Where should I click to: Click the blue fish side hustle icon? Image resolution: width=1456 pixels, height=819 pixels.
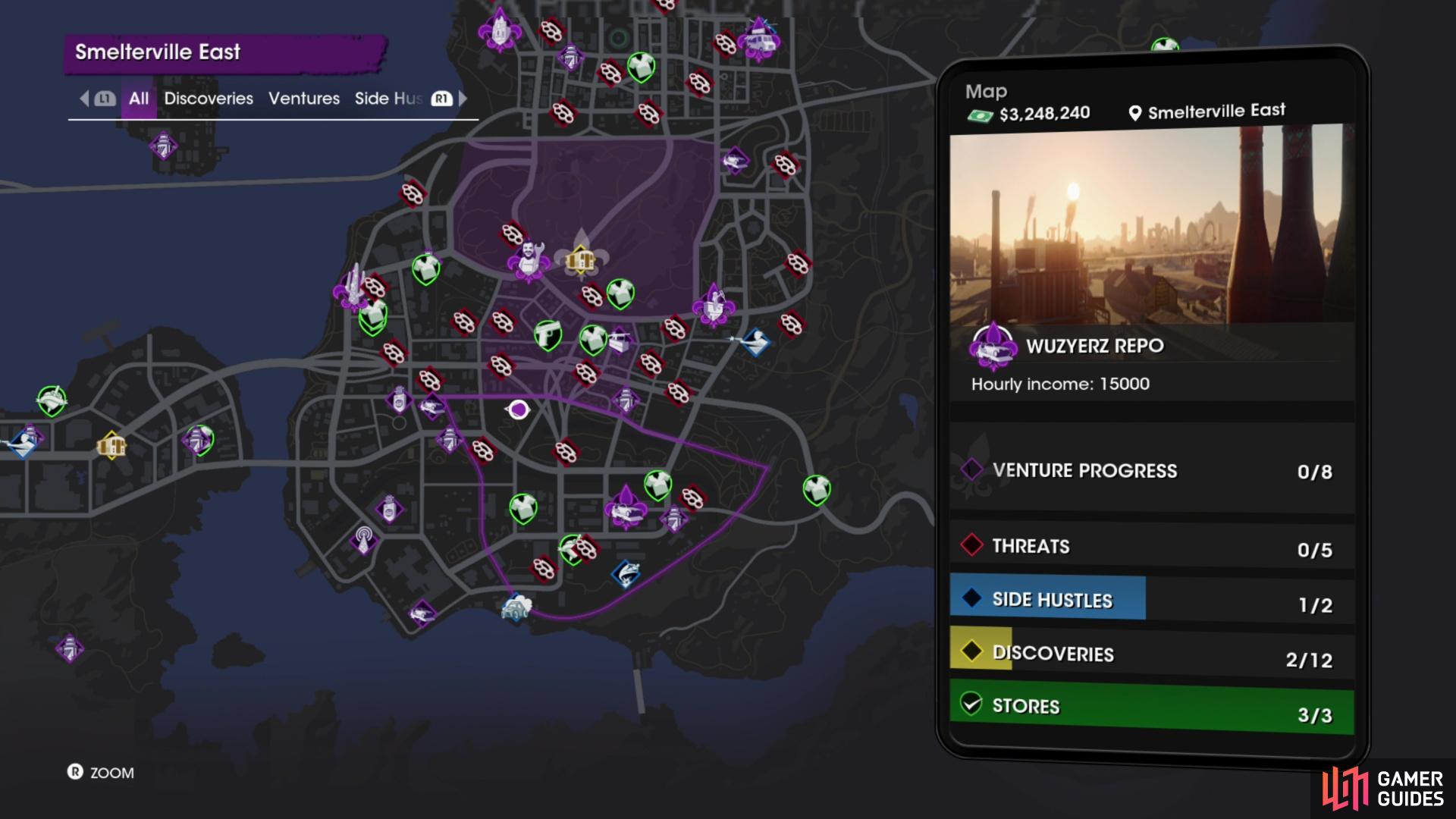626,574
